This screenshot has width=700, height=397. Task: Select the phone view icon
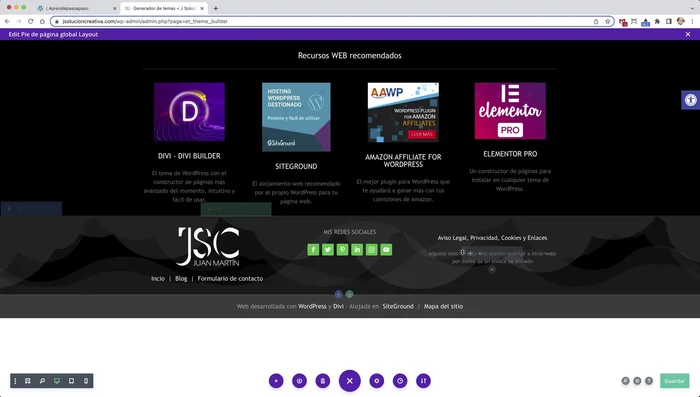(86, 381)
